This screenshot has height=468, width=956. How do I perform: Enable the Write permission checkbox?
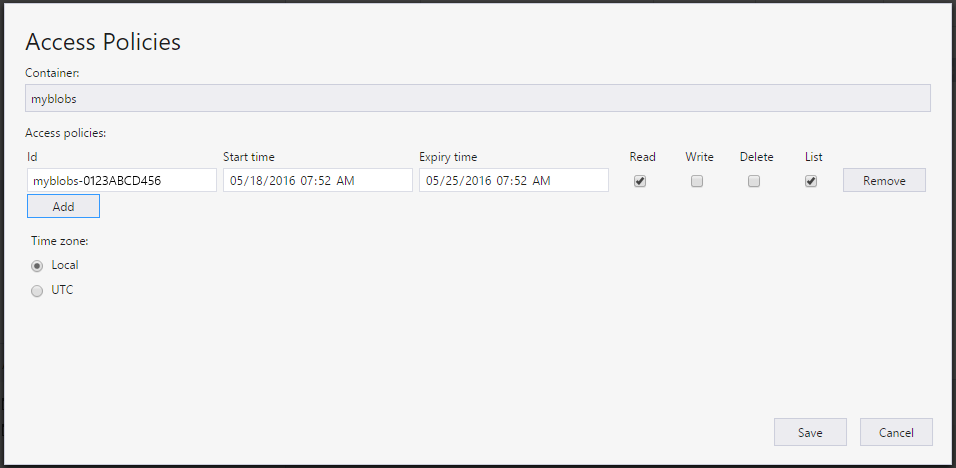click(x=697, y=181)
